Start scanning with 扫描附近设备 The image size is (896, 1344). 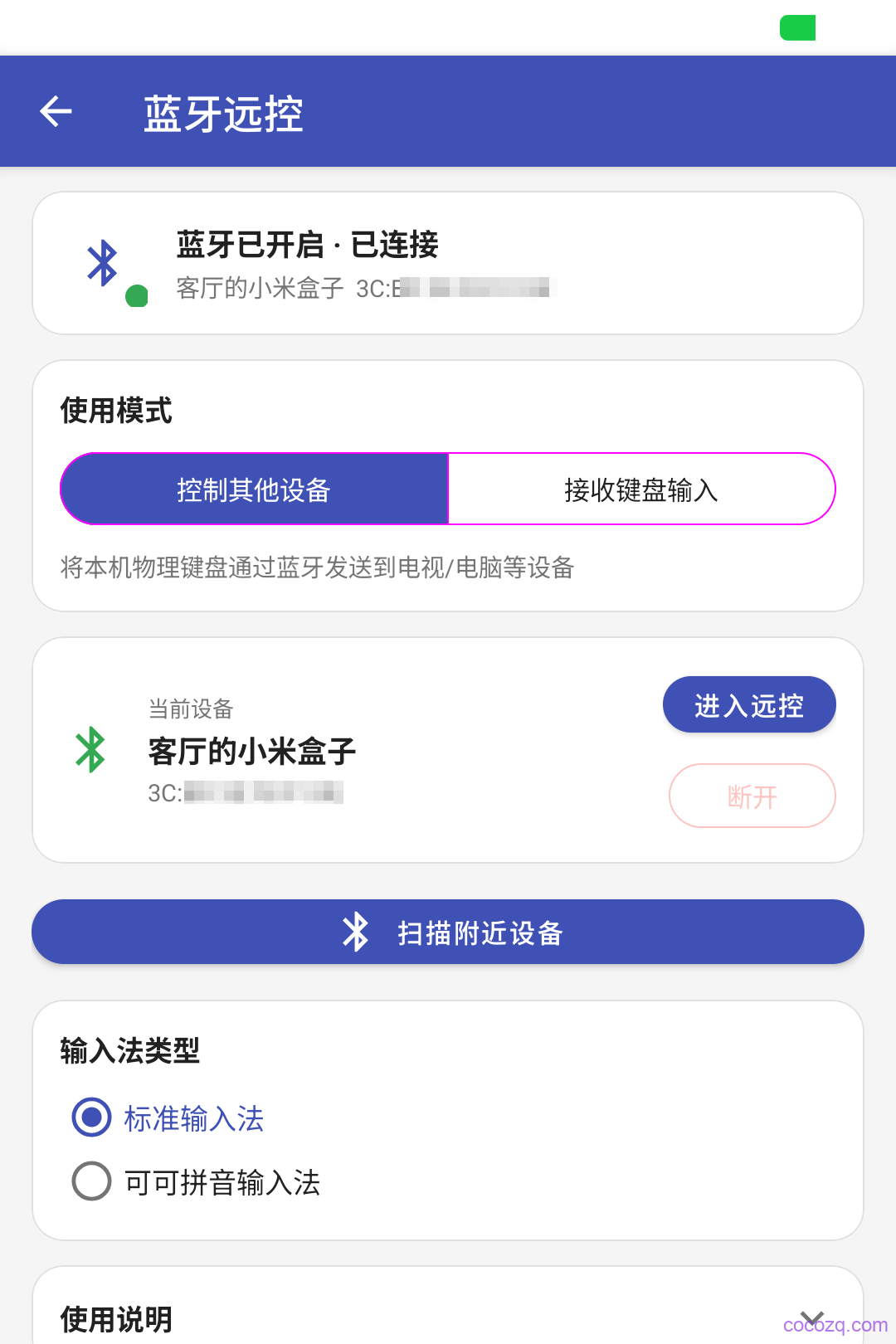point(448,932)
